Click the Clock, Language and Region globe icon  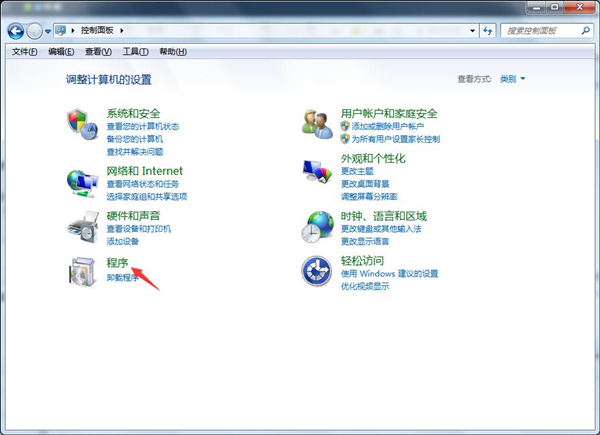[x=317, y=226]
